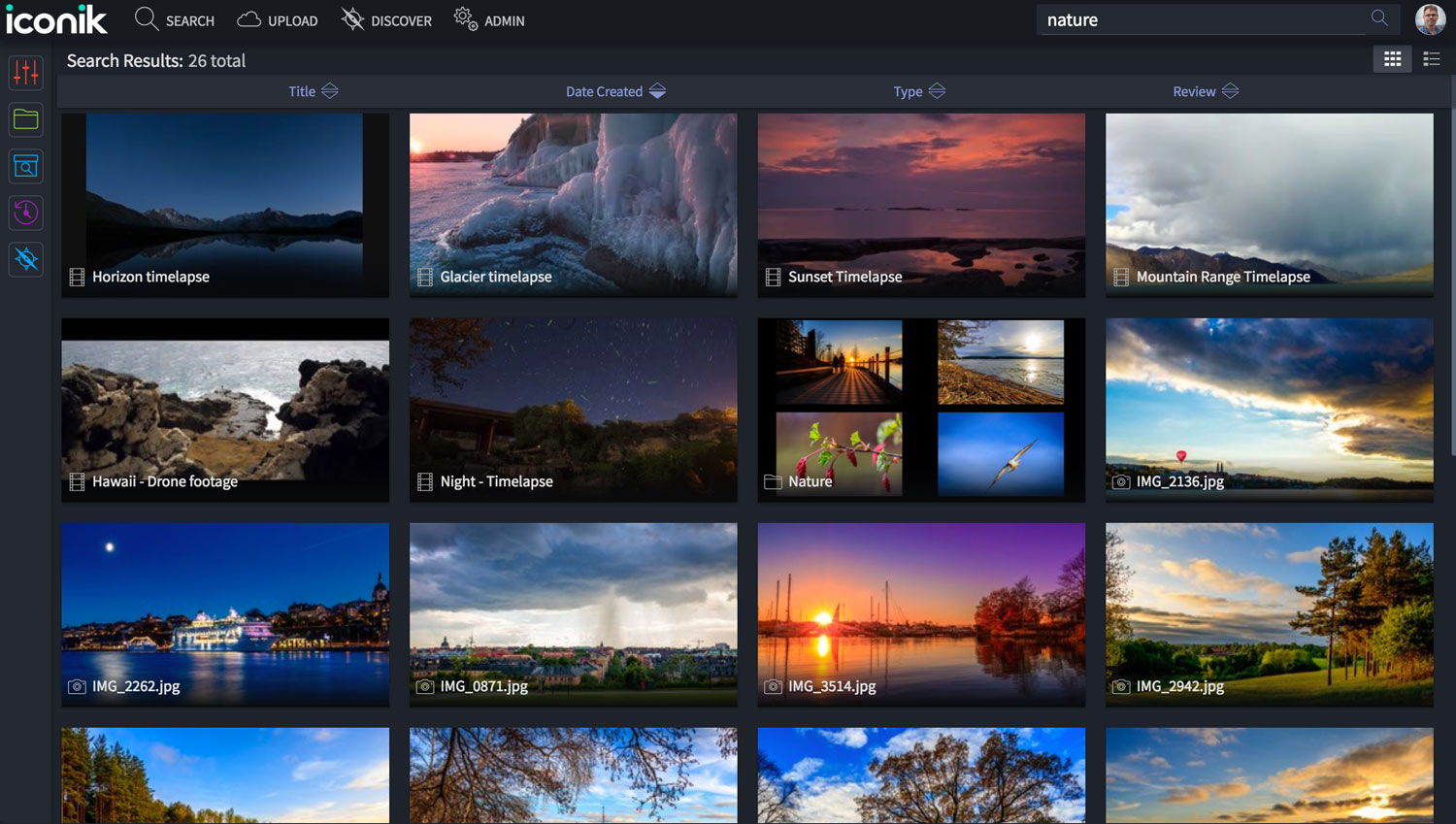1456x824 pixels.
Task: Open the filter sliders sidebar icon
Action: (x=26, y=73)
